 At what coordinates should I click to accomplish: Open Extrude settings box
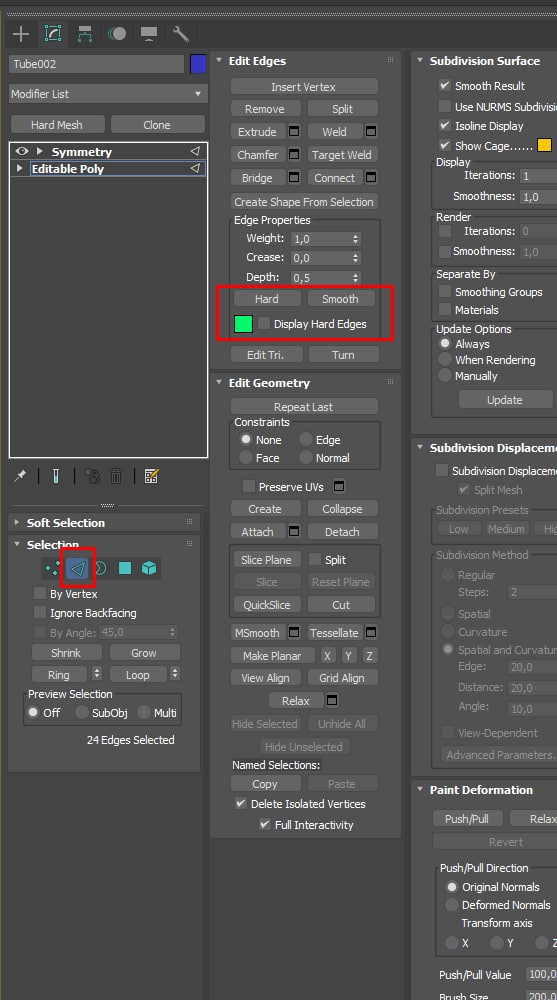click(x=294, y=131)
